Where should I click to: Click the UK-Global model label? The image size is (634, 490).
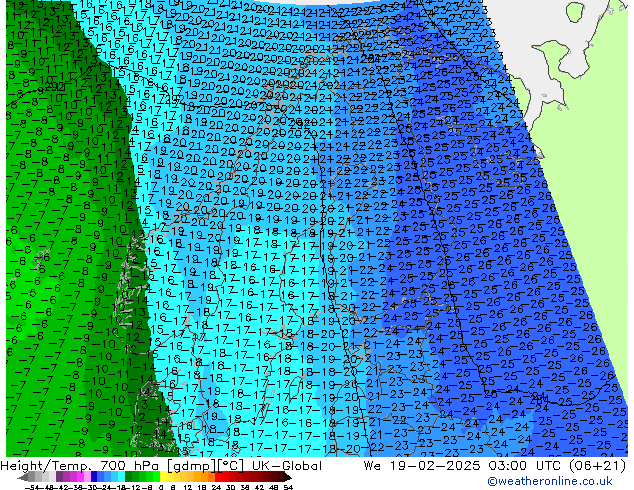pyautogui.click(x=287, y=466)
